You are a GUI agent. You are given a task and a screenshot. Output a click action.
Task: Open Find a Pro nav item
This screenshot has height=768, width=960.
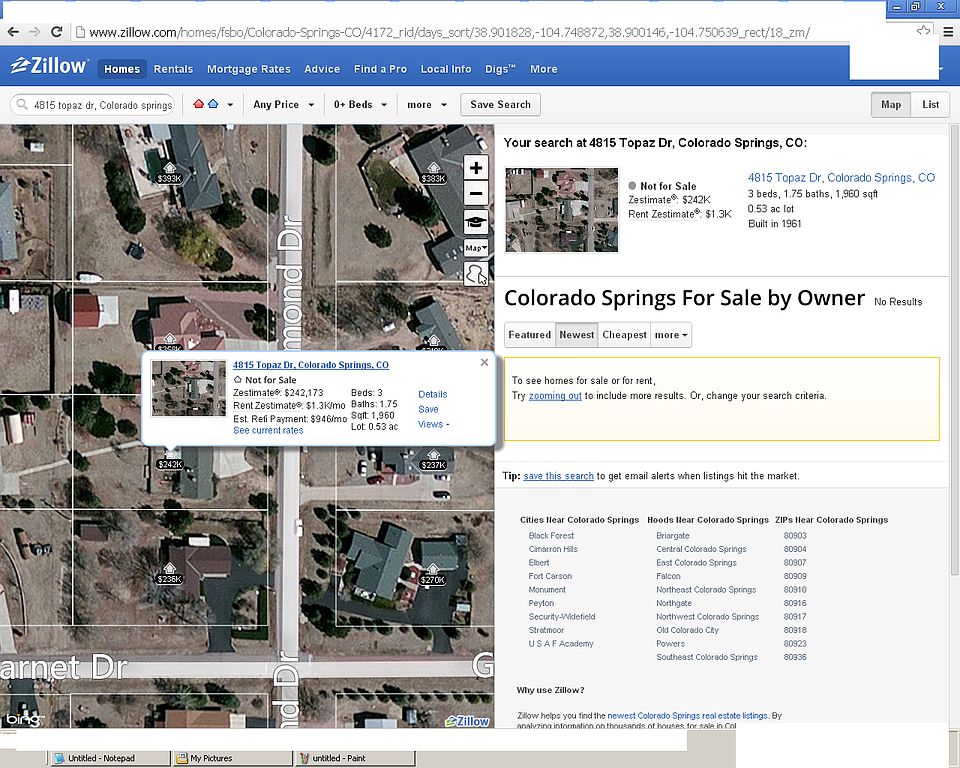[x=380, y=69]
